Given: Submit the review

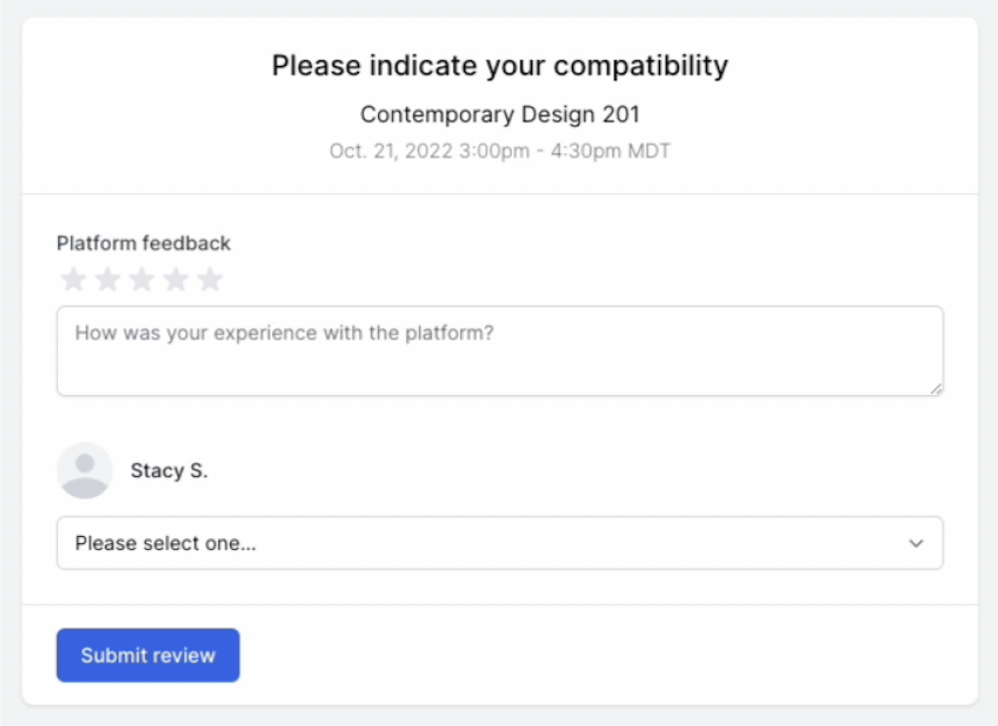Looking at the screenshot, I should click(148, 655).
